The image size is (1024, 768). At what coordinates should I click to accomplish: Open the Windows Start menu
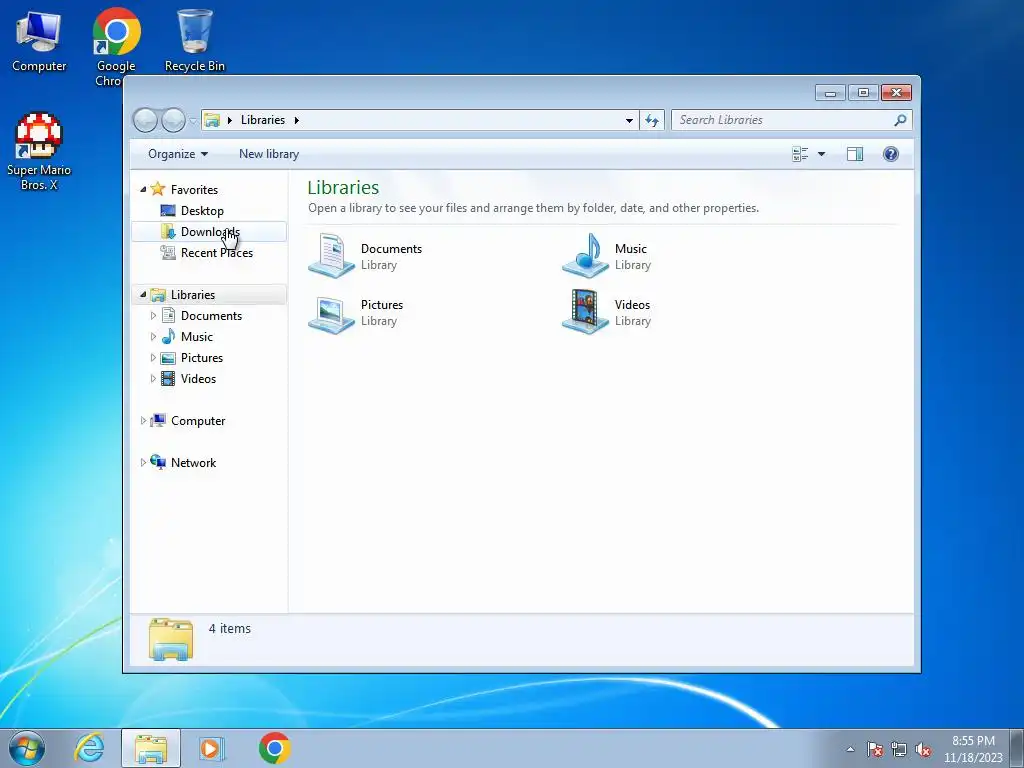pyautogui.click(x=27, y=748)
